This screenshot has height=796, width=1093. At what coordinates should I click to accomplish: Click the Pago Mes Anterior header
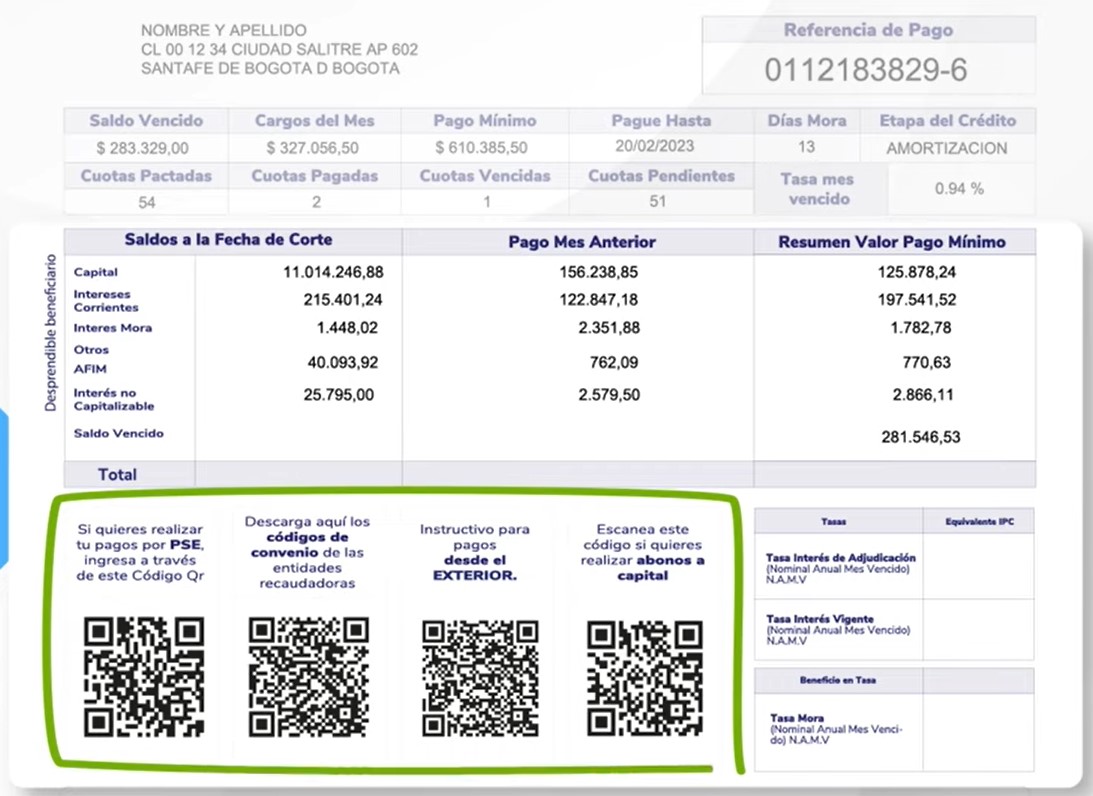click(x=582, y=242)
